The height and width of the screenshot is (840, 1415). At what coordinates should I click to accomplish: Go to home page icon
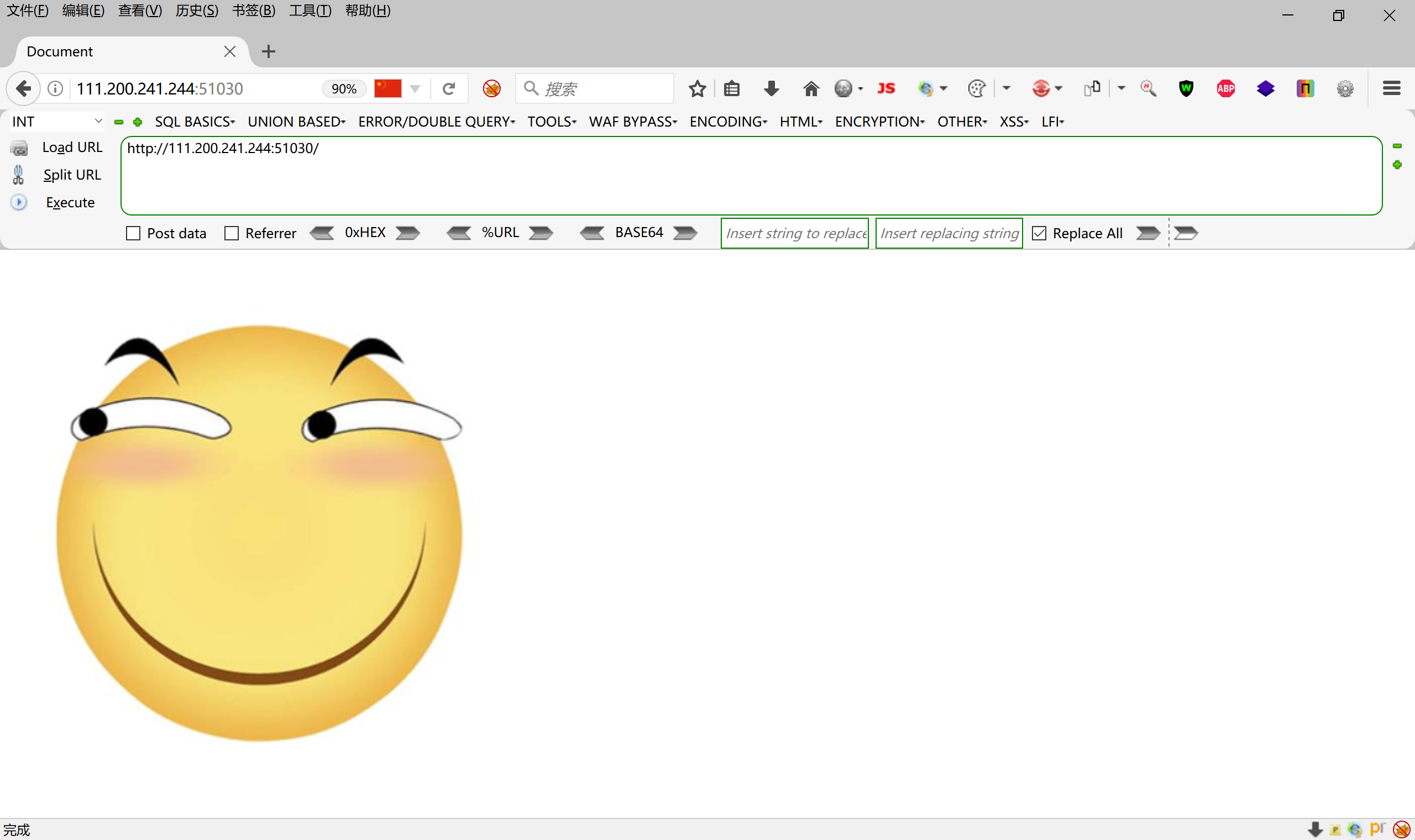pyautogui.click(x=810, y=88)
